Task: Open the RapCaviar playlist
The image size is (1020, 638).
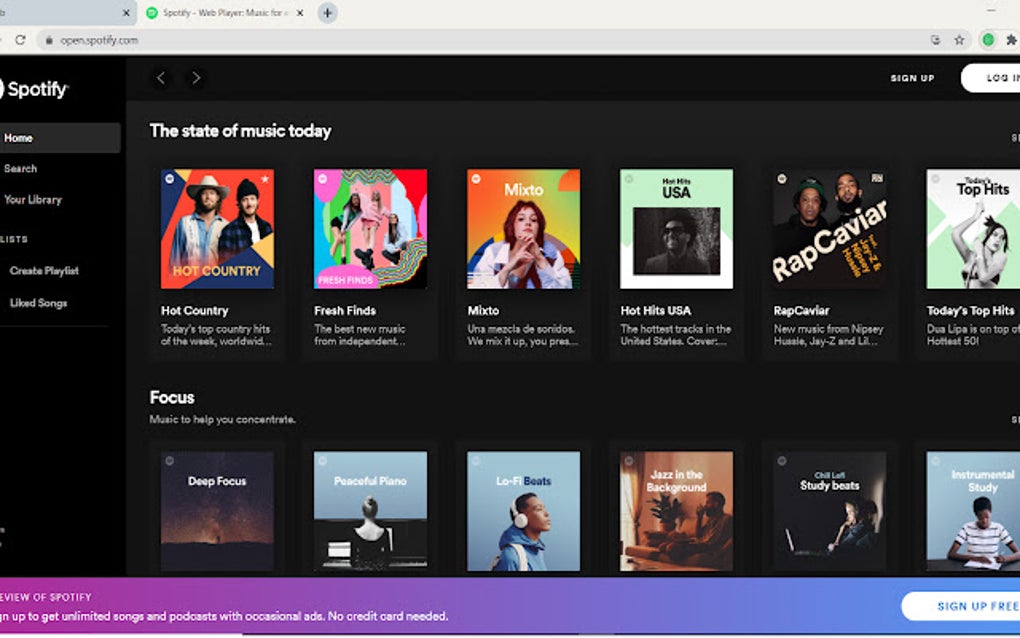Action: click(829, 228)
